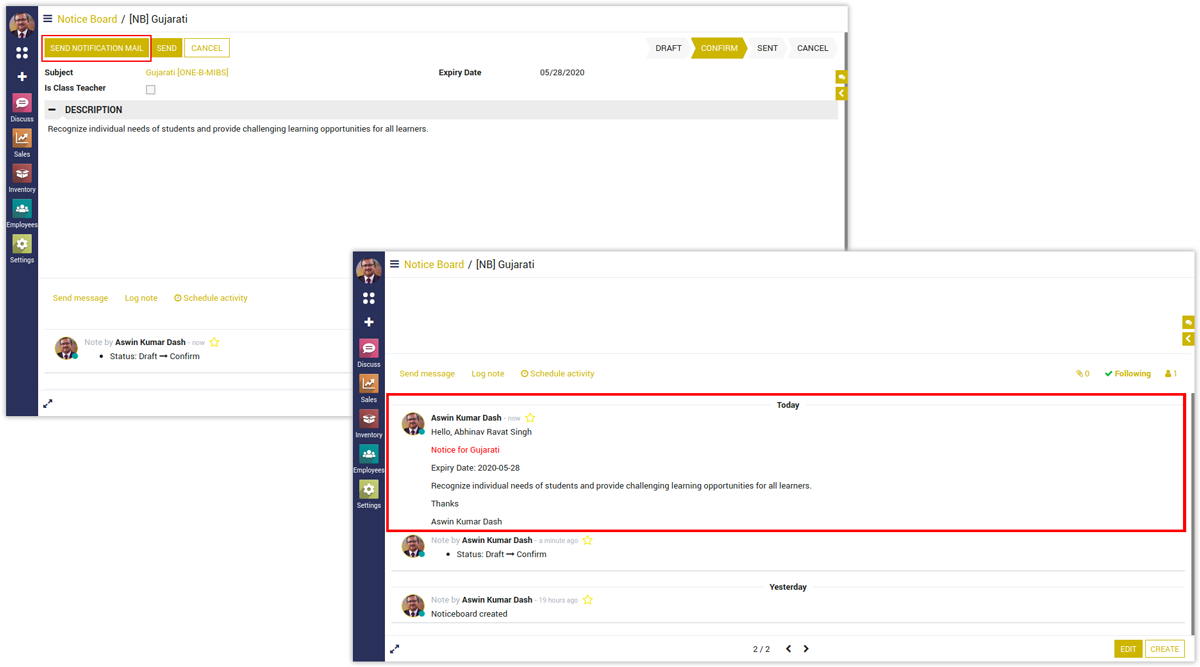This screenshot has height=667, width=1200.
Task: Star the 'Hello, Abhinav Ravat Singh' message
Action: [x=530, y=418]
